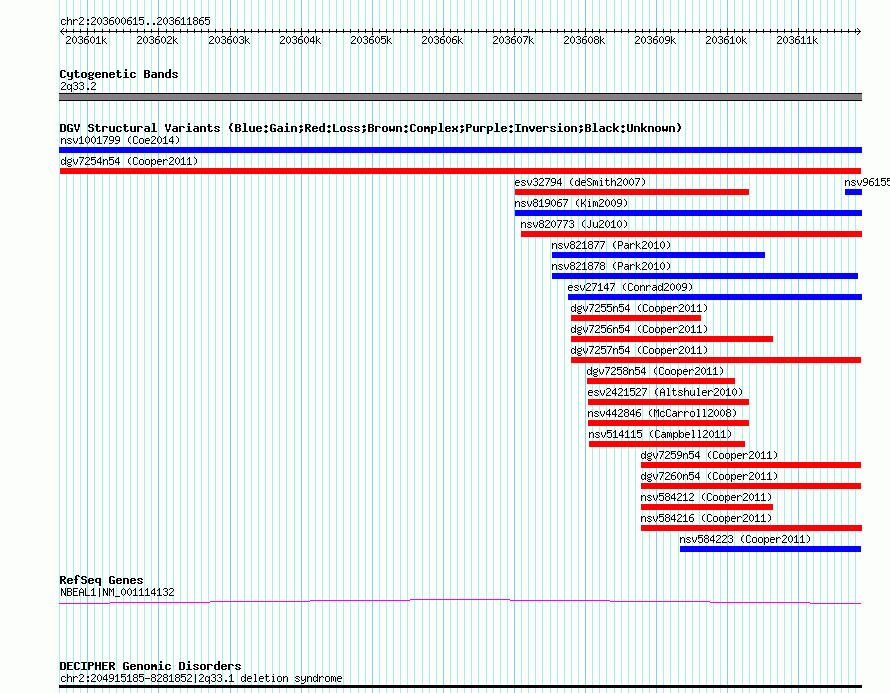Click the small blue nsv96155 bar at the edge
The width and height of the screenshot is (890, 693).
coord(853,192)
